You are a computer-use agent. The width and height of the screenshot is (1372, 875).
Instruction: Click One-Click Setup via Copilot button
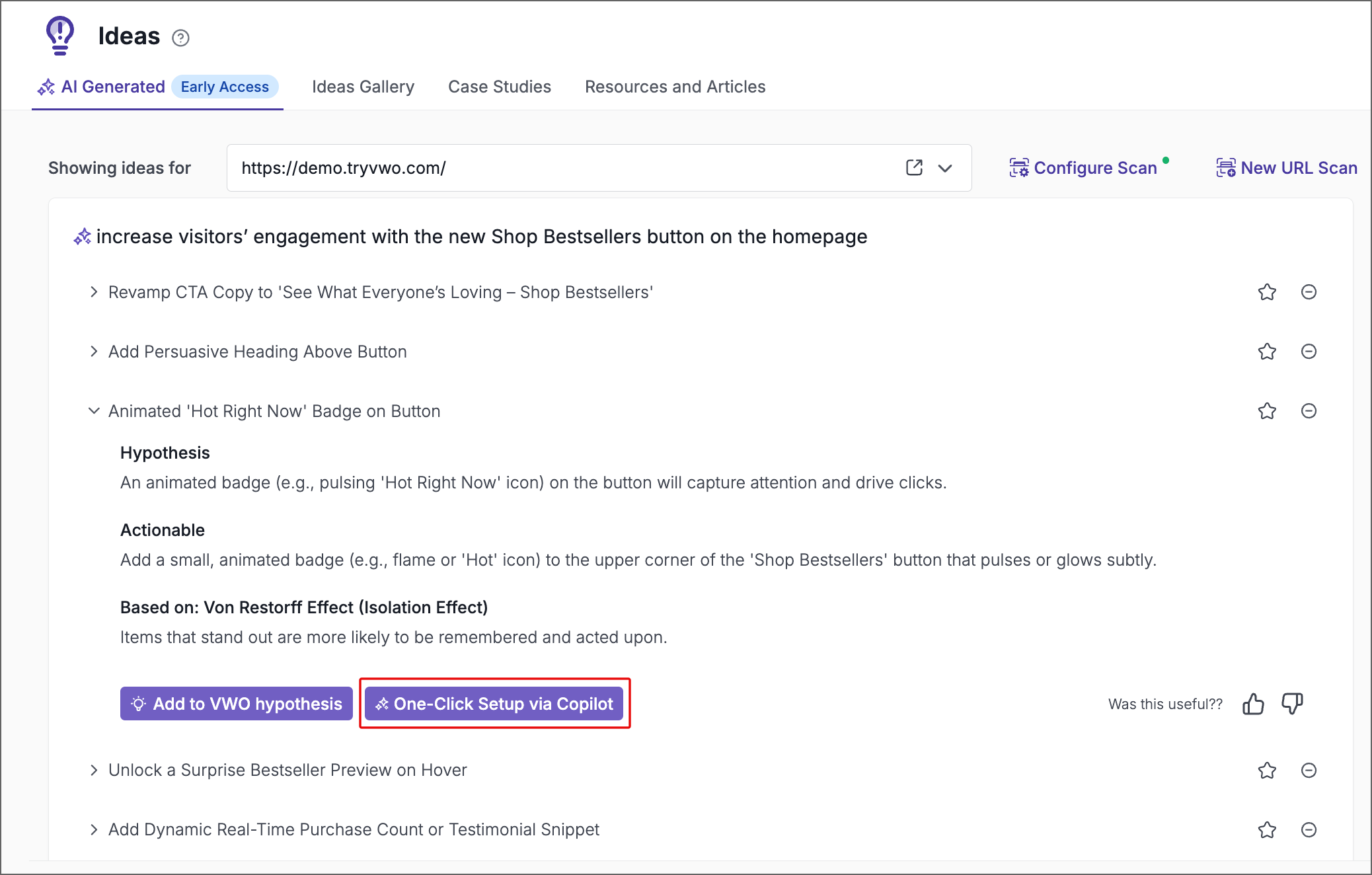click(494, 704)
